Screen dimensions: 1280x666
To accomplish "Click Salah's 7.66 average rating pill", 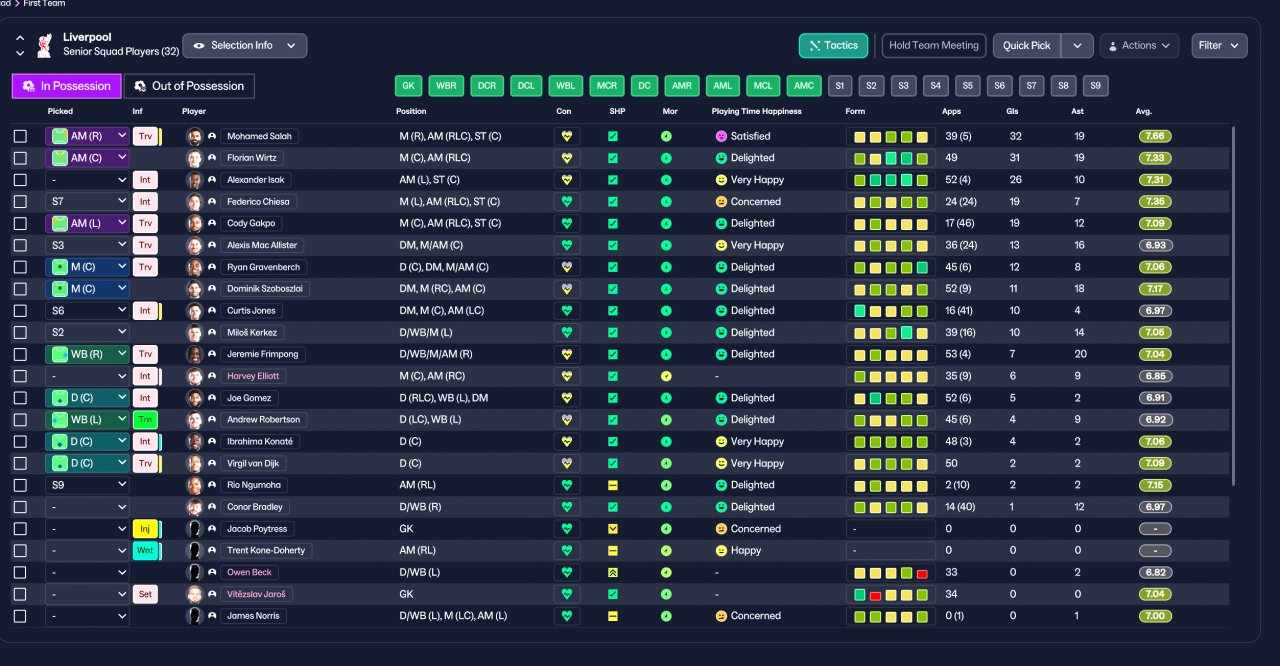I will point(1155,136).
